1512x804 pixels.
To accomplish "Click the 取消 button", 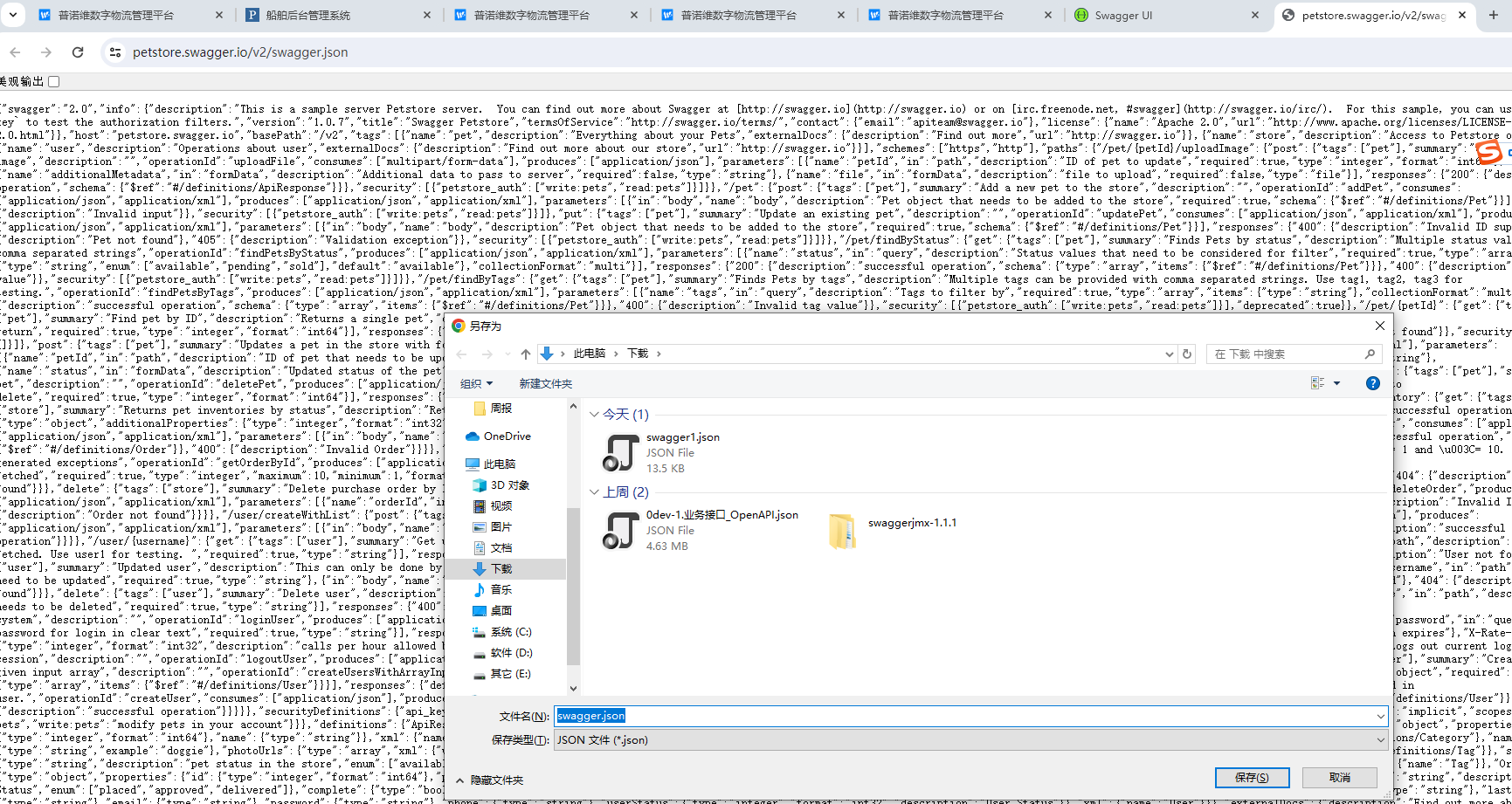I will point(1340,777).
